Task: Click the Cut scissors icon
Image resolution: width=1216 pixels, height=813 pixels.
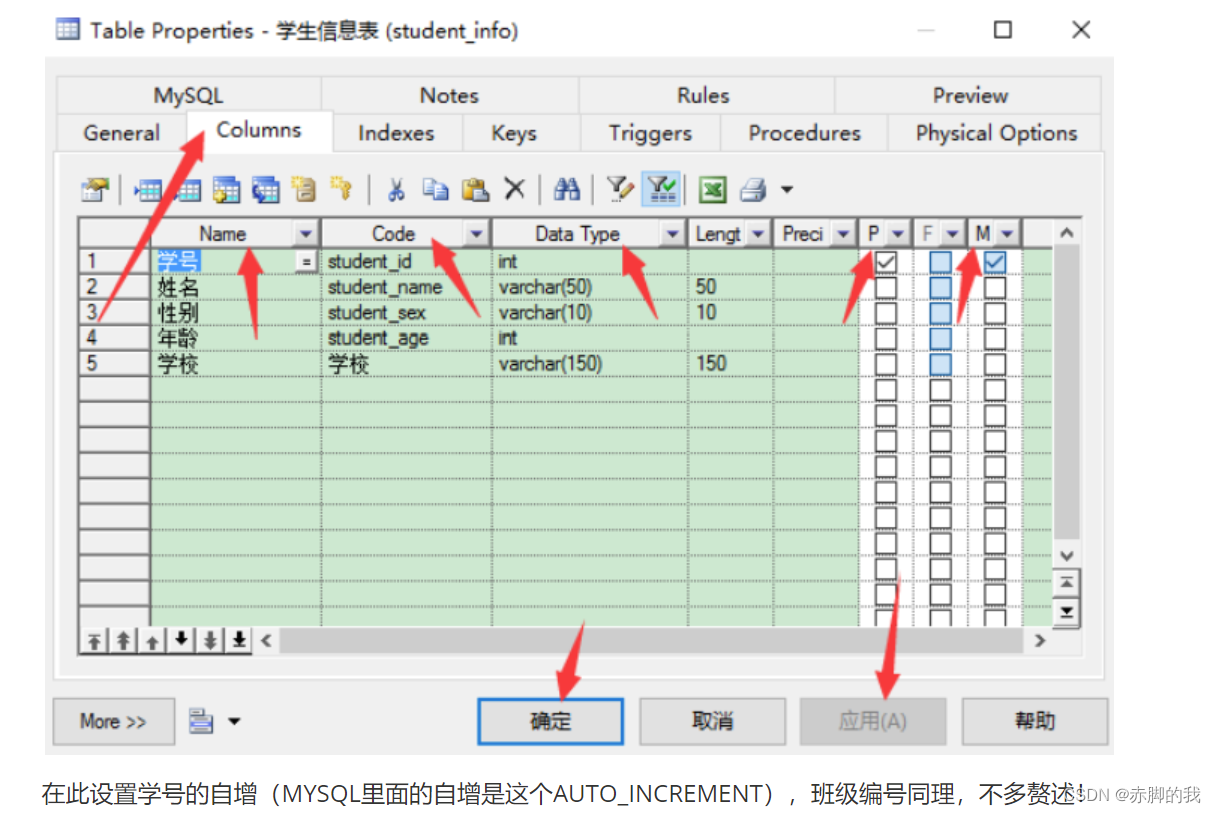Action: 396,189
